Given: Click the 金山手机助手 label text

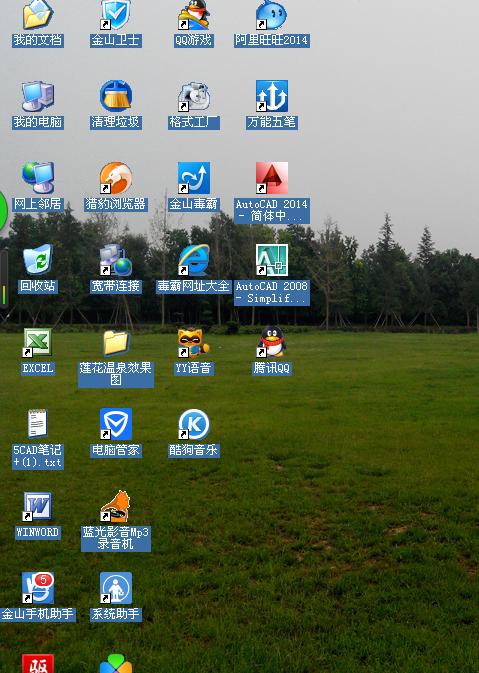Looking at the screenshot, I should point(38,614).
